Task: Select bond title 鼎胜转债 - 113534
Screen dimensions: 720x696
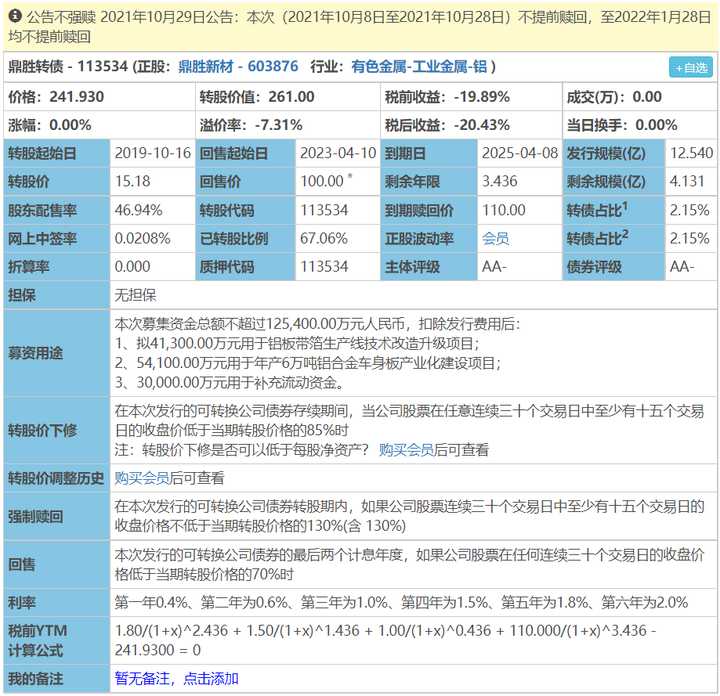Action: coord(68,67)
